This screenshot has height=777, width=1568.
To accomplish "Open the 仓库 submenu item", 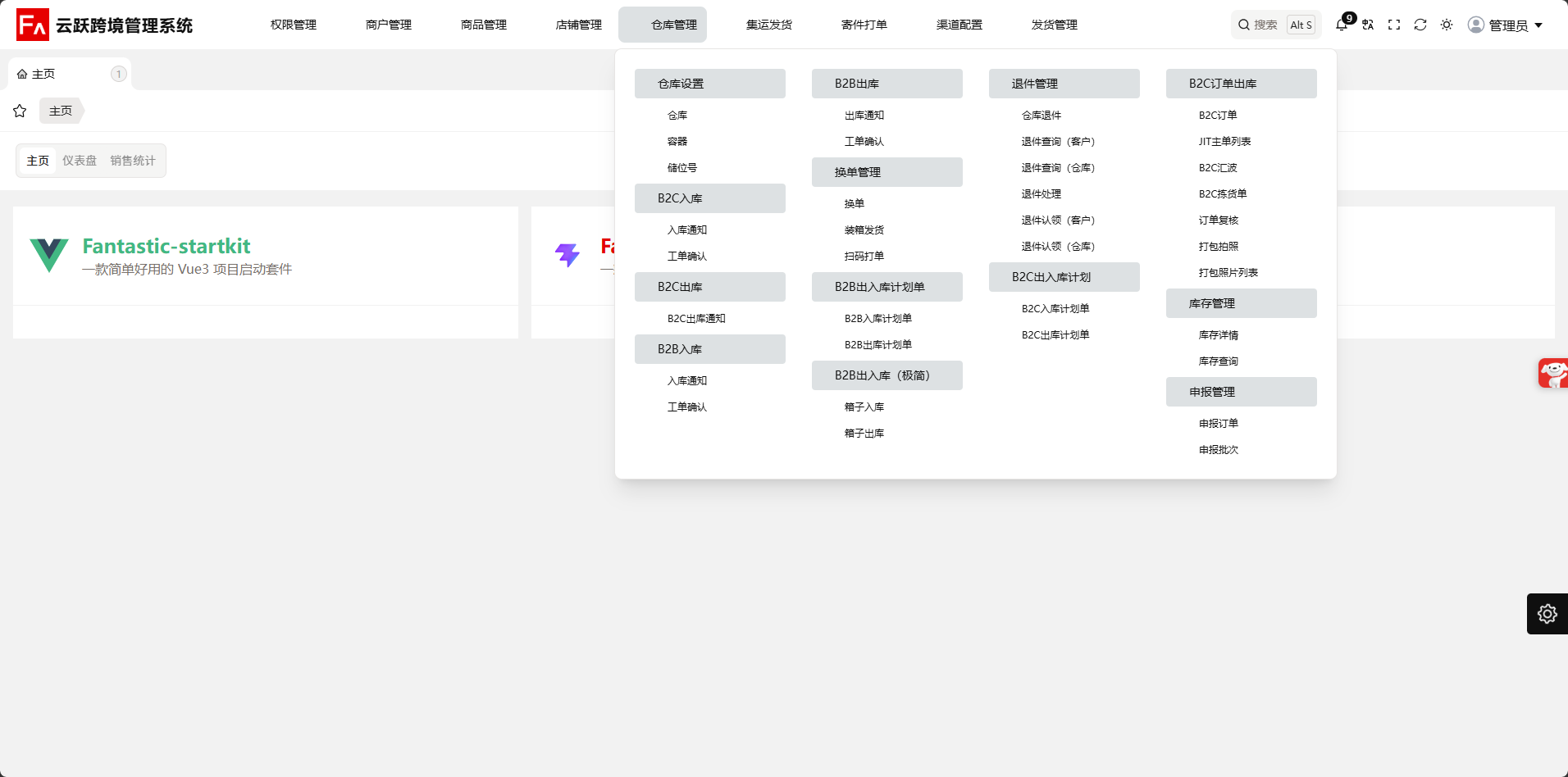I will 677,116.
